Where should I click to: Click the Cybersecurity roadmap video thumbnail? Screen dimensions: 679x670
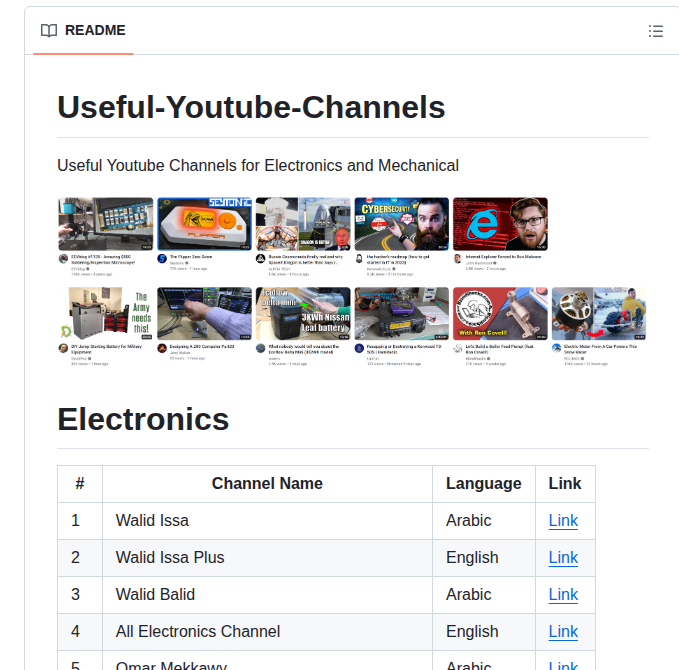tap(402, 224)
